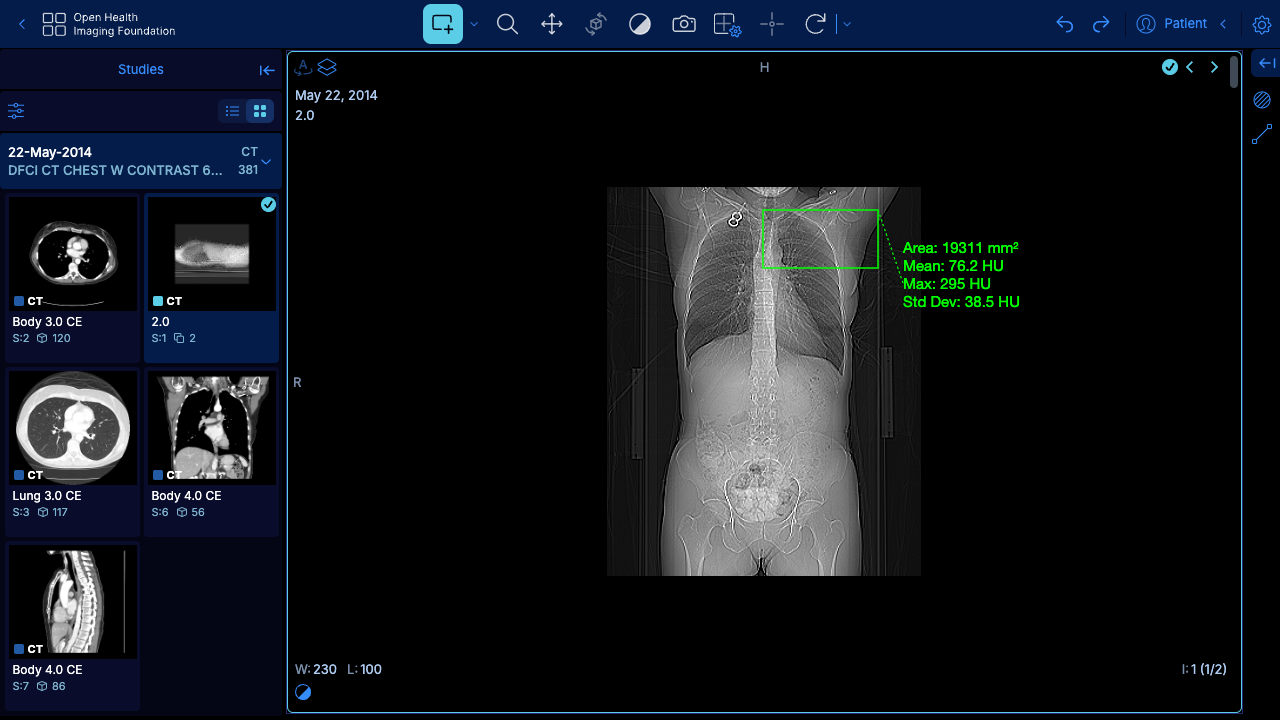Open the Studies panel tab
Screen dimensions: 1280x720
(141, 70)
